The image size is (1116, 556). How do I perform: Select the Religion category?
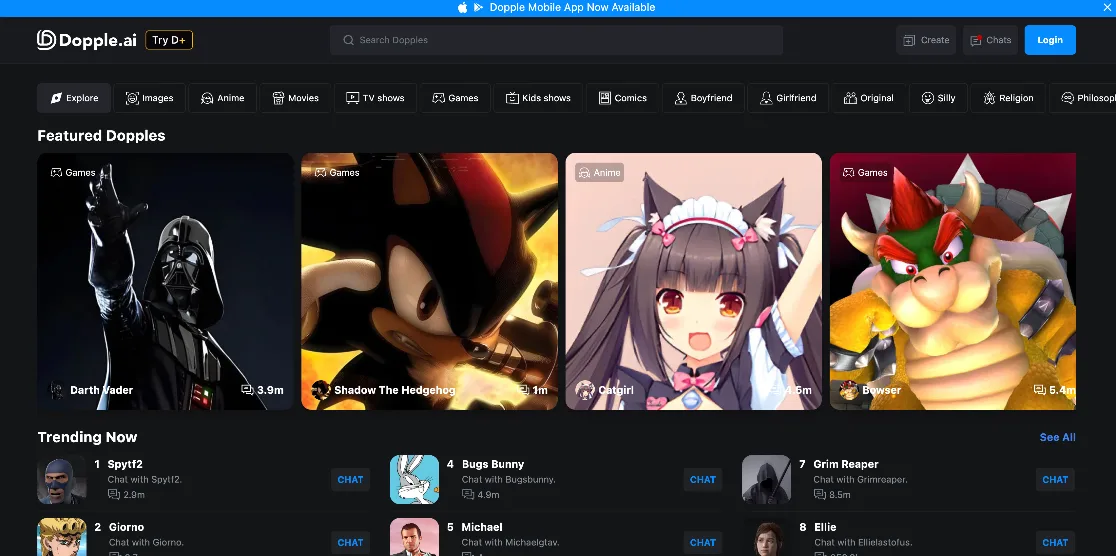(x=1008, y=98)
